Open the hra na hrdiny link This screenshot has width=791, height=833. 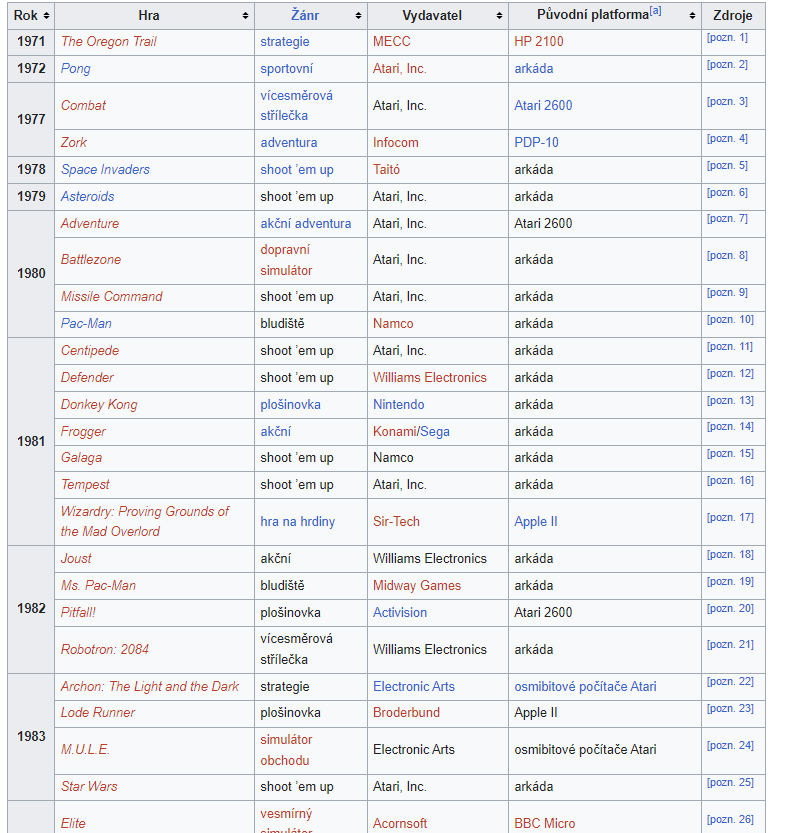pos(297,522)
